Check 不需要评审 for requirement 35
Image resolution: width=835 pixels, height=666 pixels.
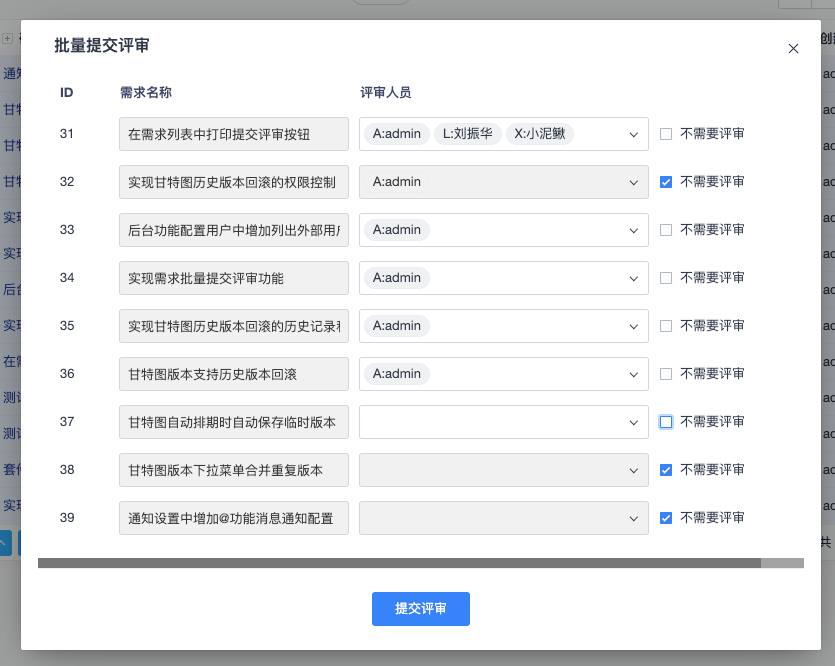[666, 326]
